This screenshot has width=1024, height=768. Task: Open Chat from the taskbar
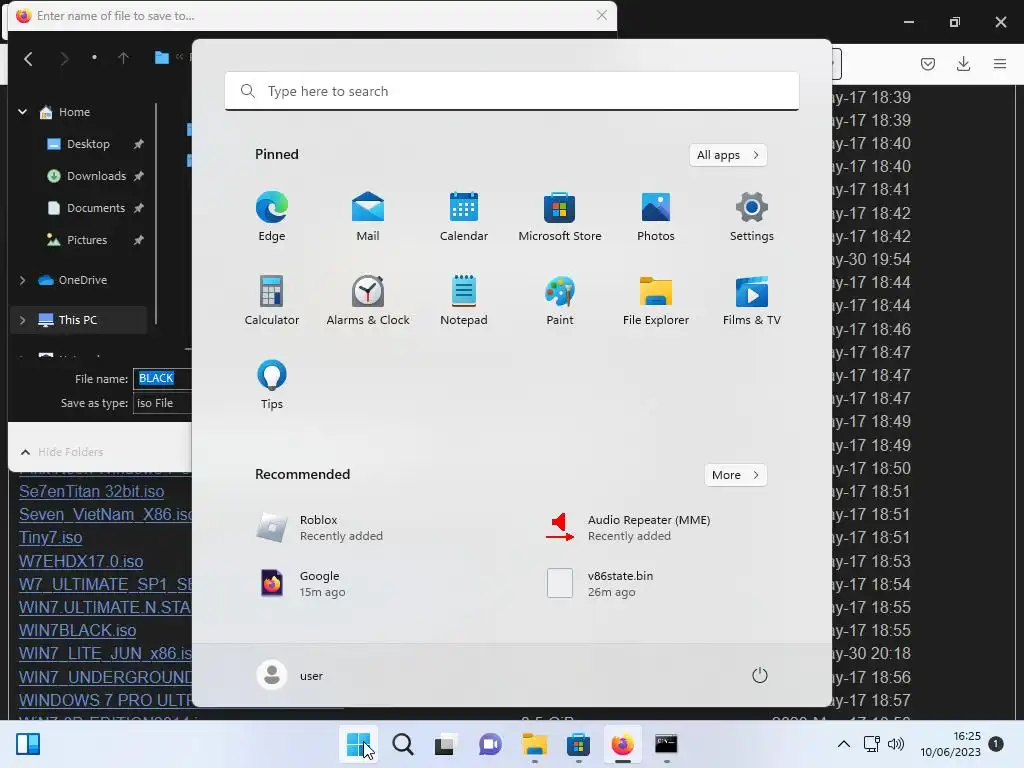[x=490, y=744]
